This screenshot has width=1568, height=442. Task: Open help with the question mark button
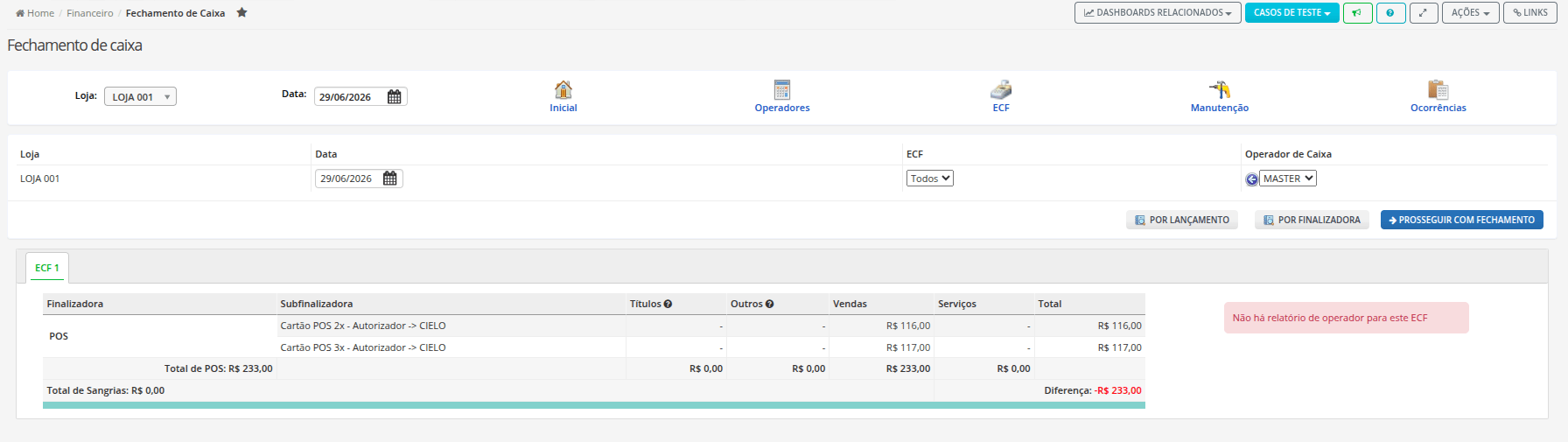[1390, 13]
